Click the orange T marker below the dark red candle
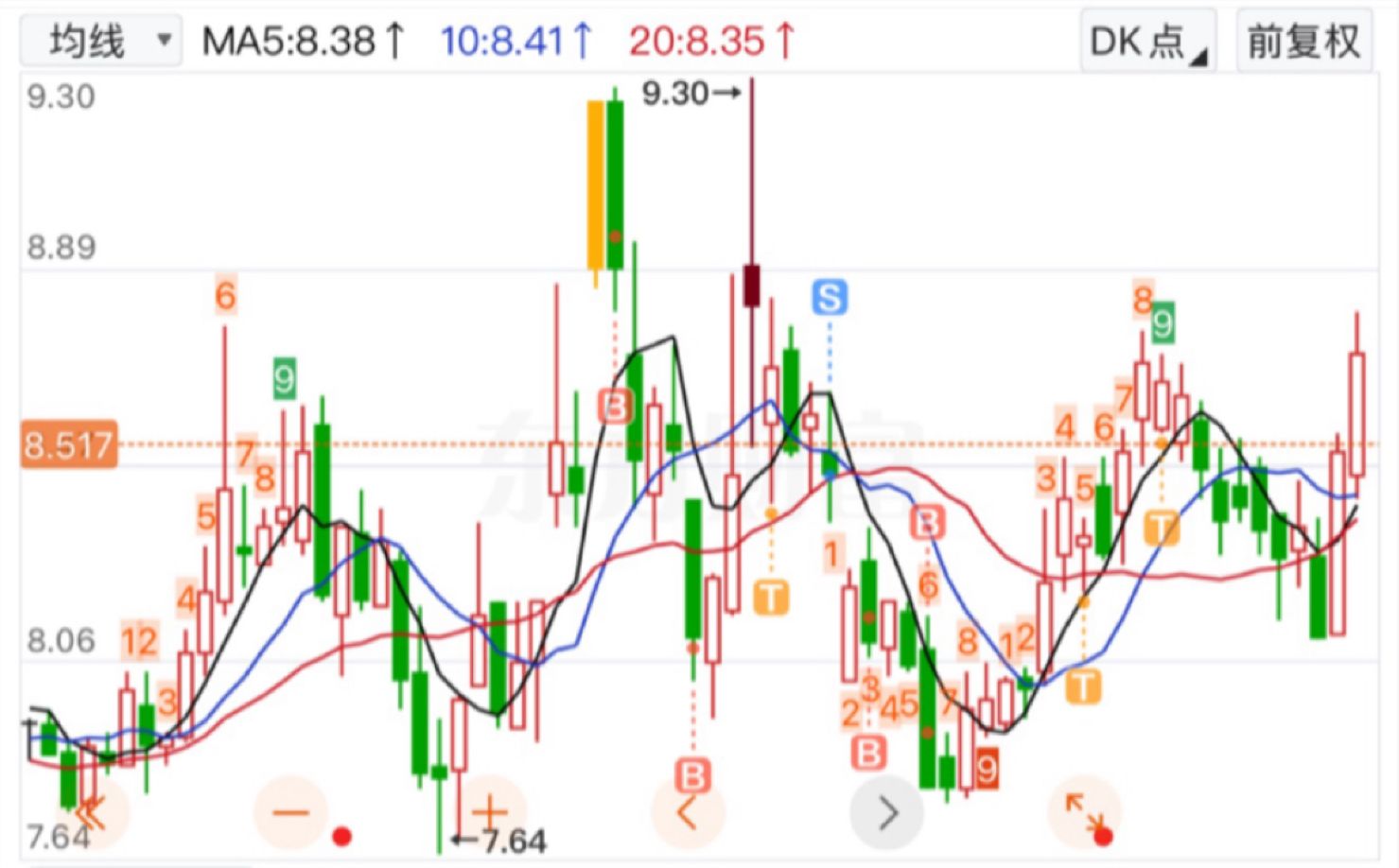The height and width of the screenshot is (868, 1399). tap(771, 598)
